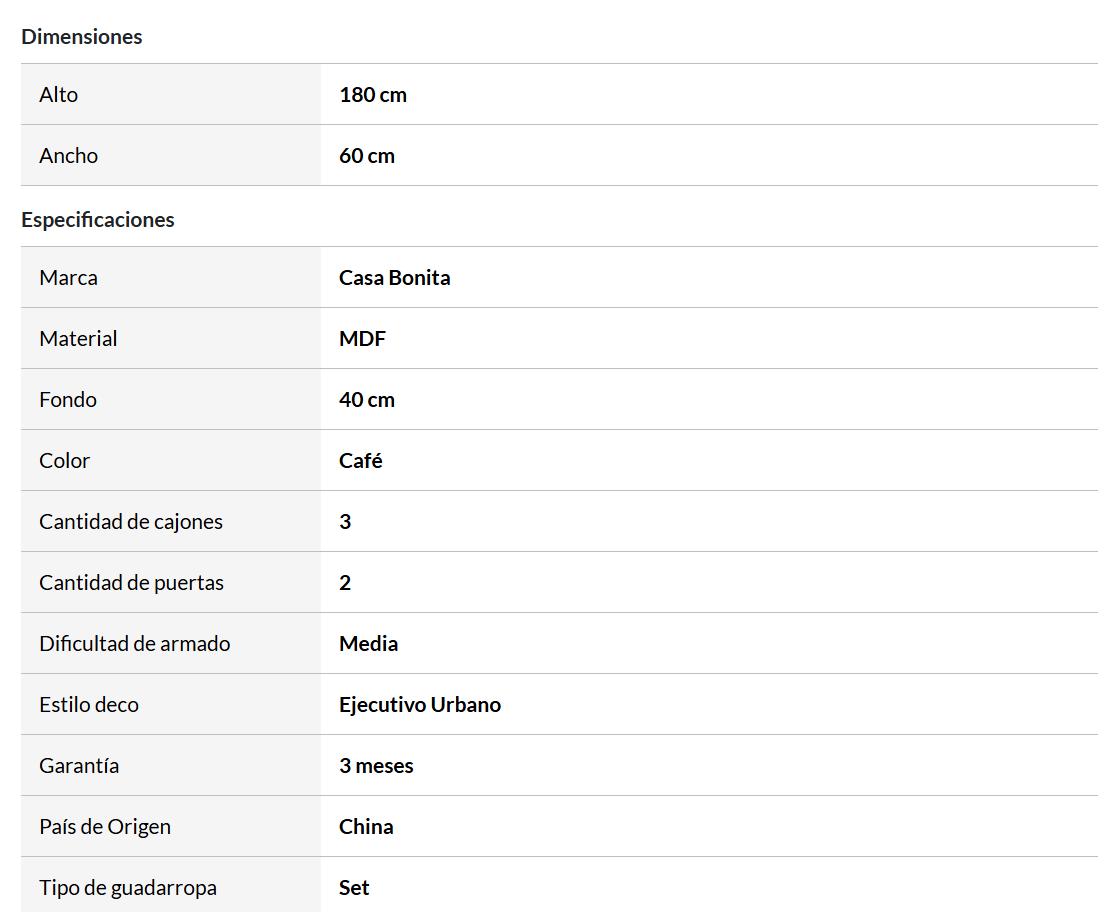
Task: Select the Fondo row label
Action: pyautogui.click(x=68, y=400)
